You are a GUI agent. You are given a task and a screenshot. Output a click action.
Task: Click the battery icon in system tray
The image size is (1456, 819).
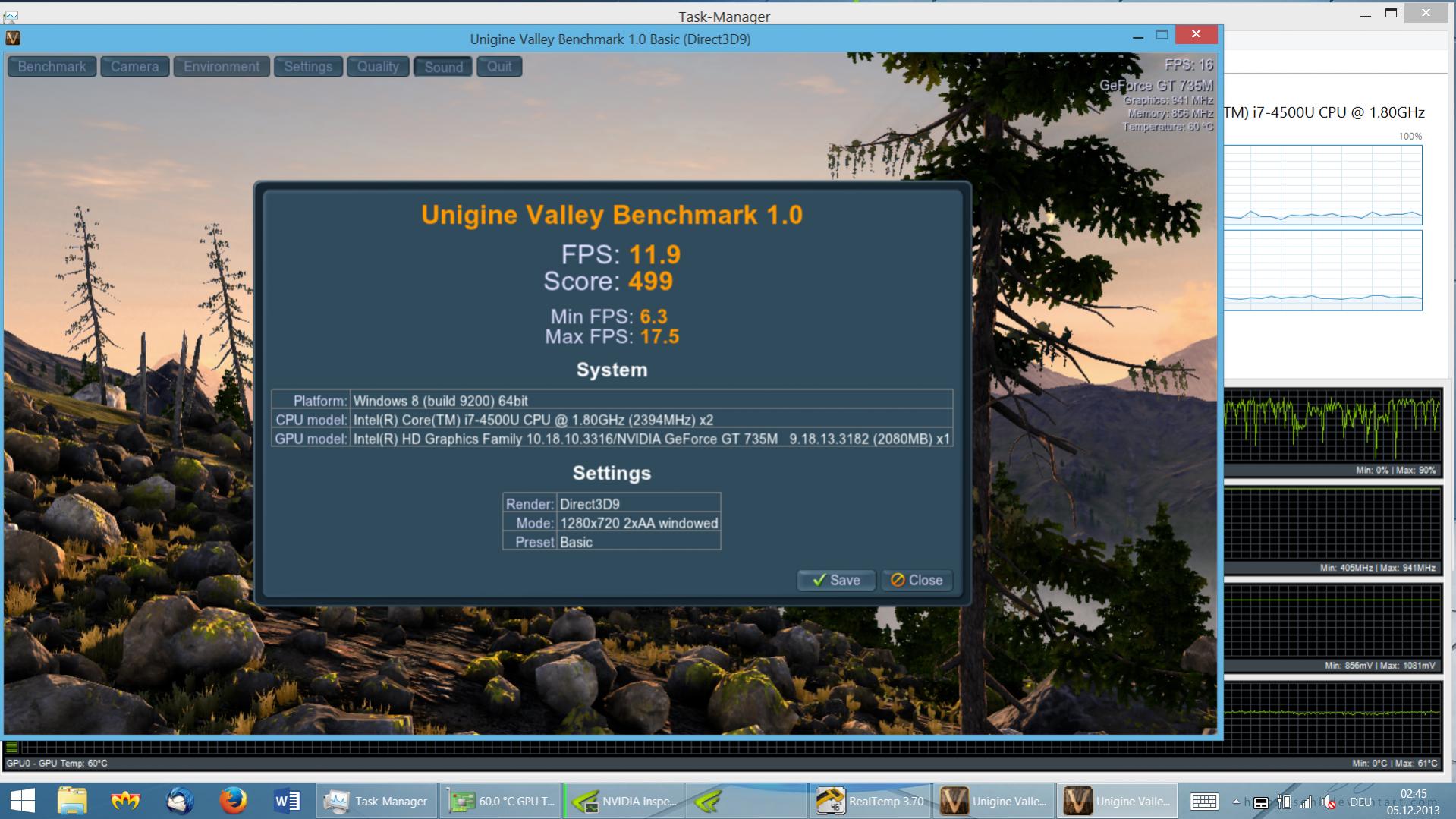point(1284,802)
